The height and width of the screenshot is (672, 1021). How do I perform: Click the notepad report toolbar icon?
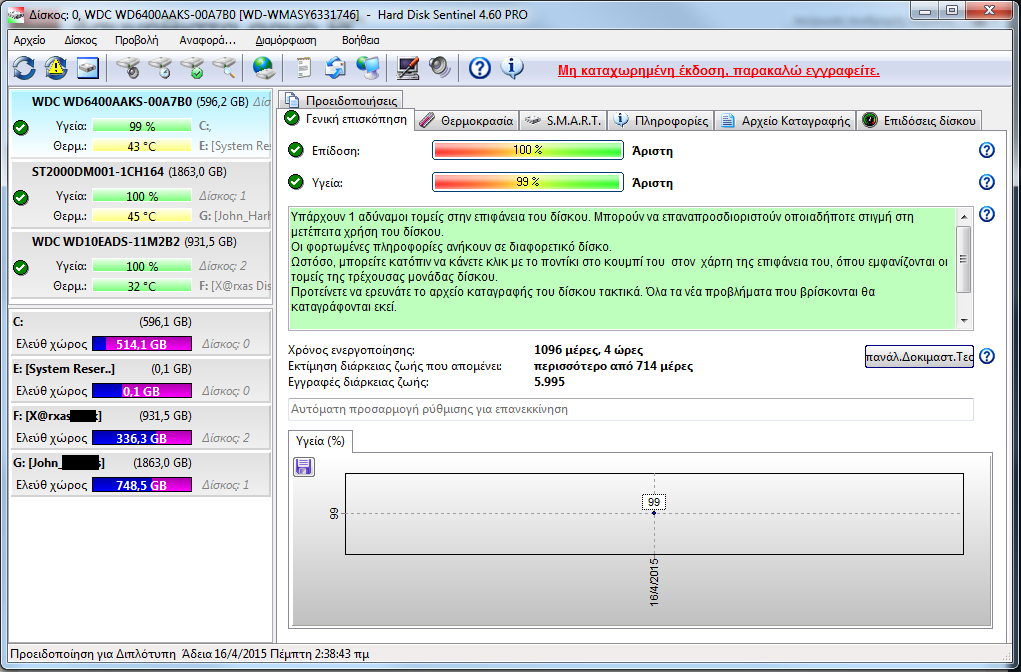[x=303, y=68]
